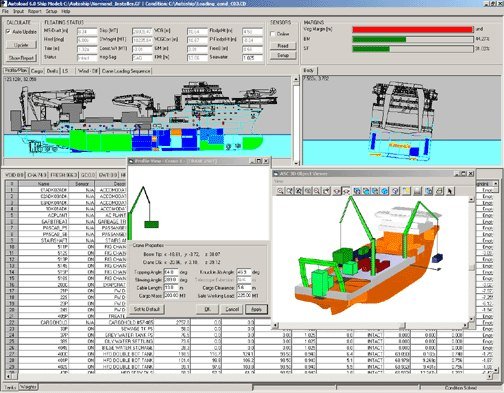Switch to the LS tab
The width and height of the screenshot is (504, 393).
[65, 71]
